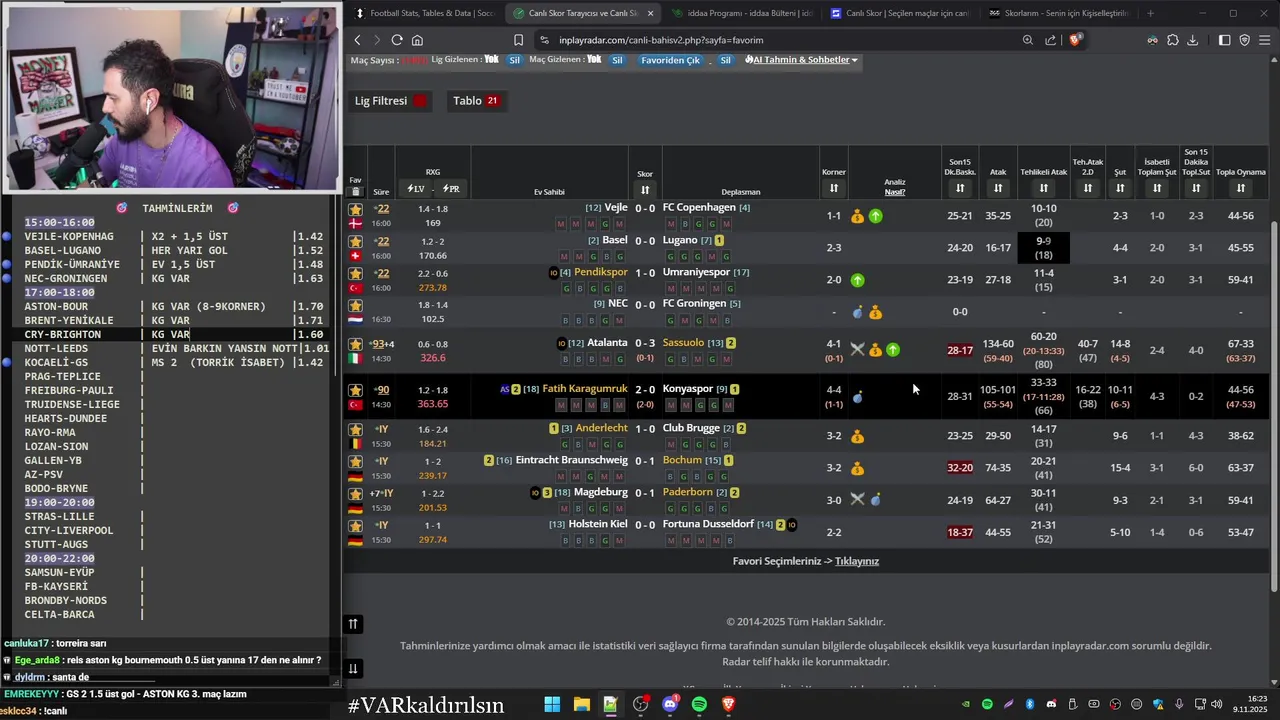
Task: Click the zoom magnifier icon in address bar
Action: (x=1028, y=40)
